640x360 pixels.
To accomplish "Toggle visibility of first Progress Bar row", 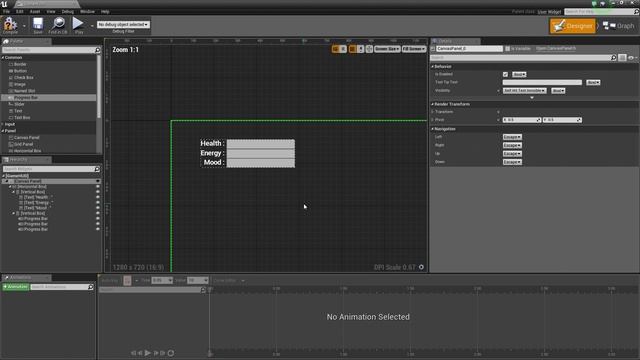I will pyautogui.click(x=98, y=218).
